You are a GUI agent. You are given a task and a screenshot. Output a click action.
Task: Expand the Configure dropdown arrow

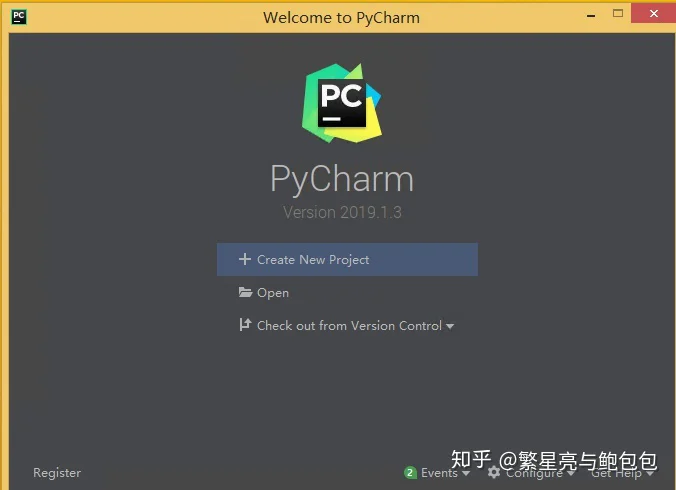coord(571,474)
